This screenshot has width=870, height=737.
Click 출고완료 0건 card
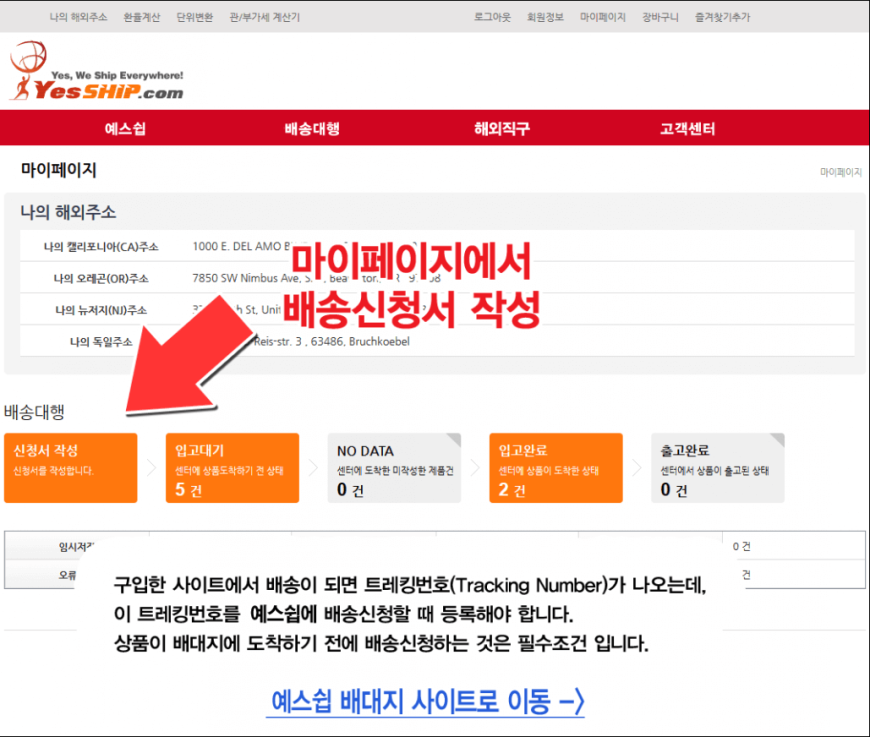(x=718, y=468)
